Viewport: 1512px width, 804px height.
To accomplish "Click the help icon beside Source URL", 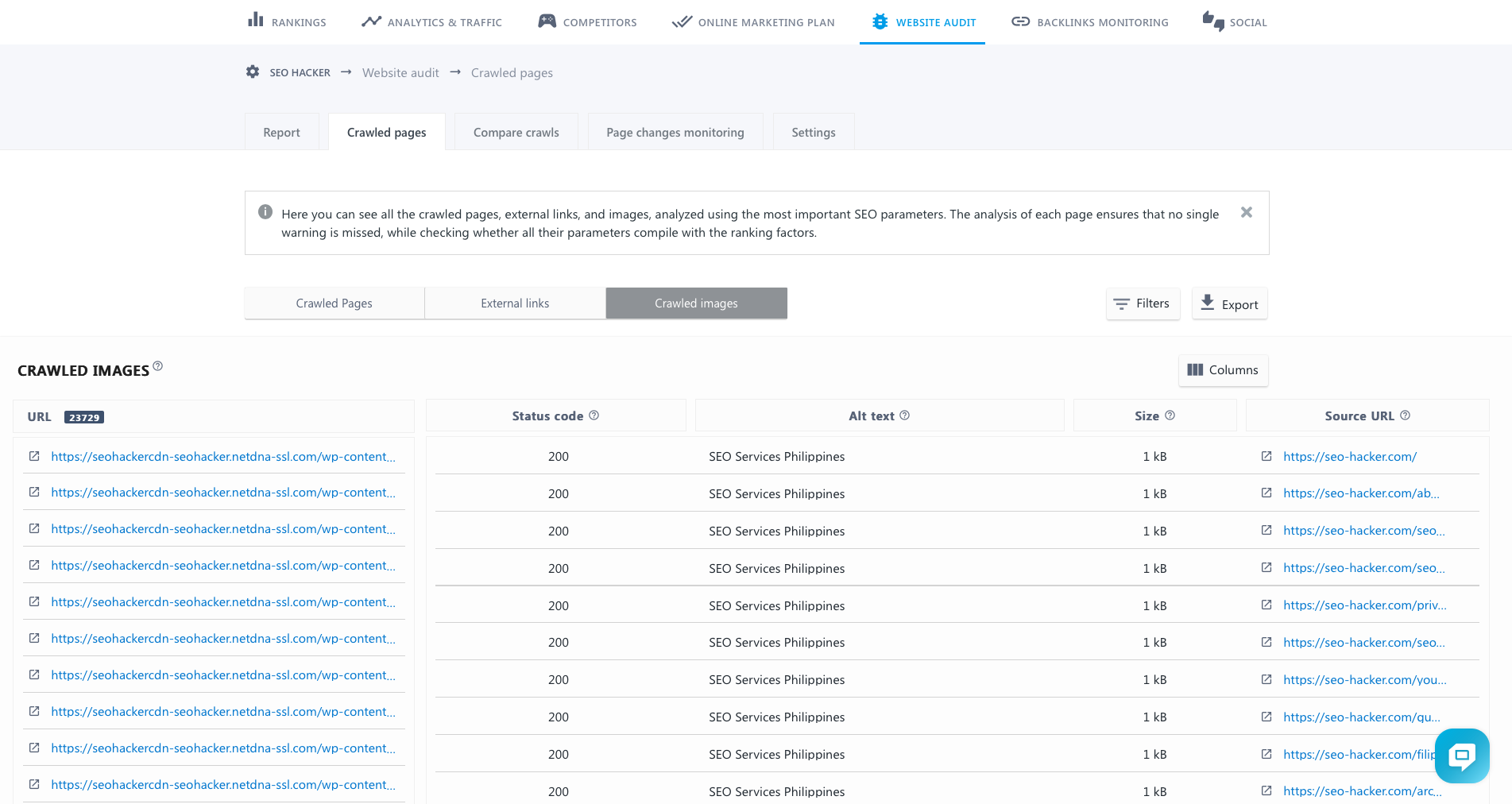I will click(1405, 416).
